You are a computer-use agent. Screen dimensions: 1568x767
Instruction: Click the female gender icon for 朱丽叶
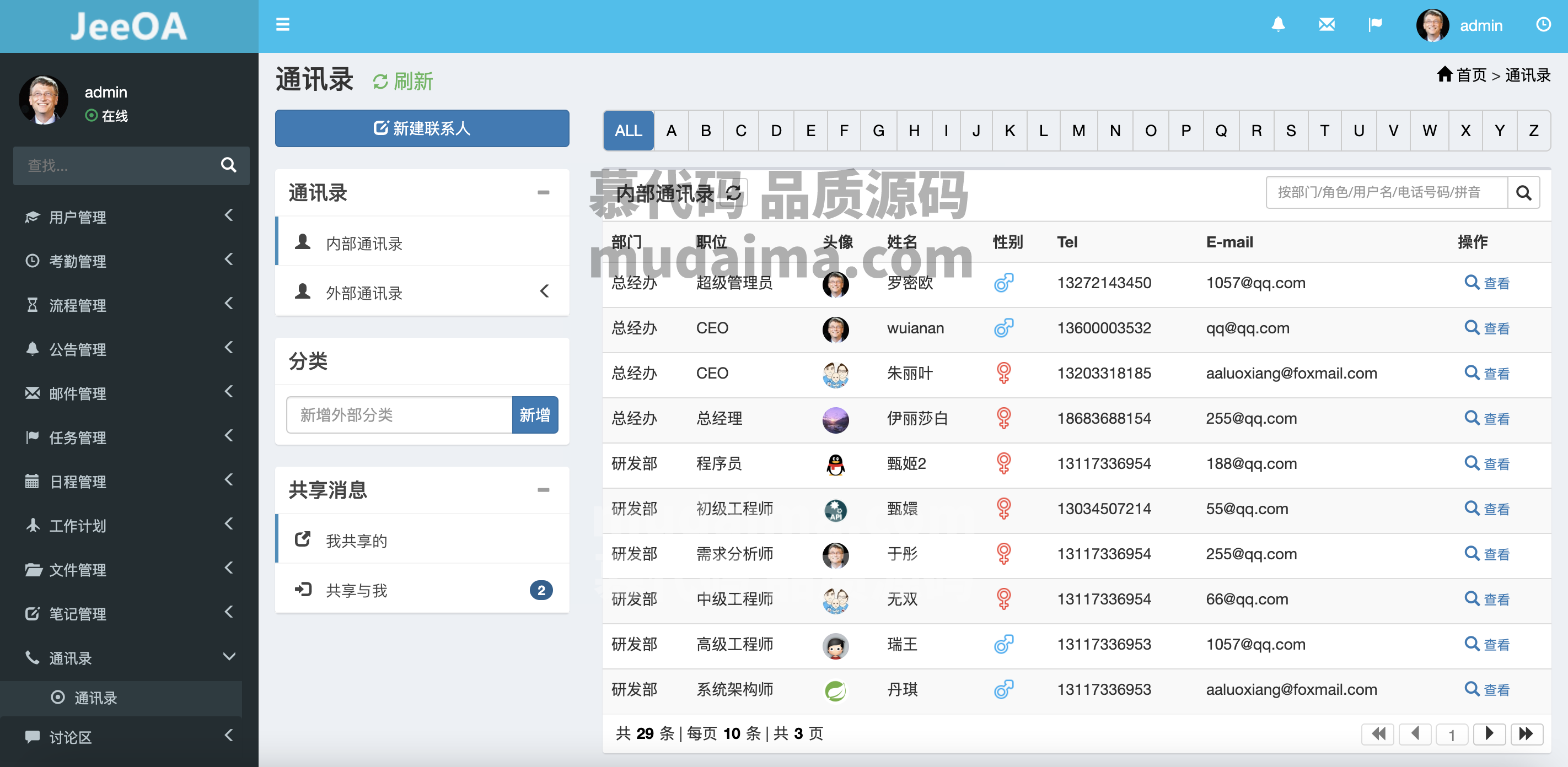click(x=1004, y=373)
